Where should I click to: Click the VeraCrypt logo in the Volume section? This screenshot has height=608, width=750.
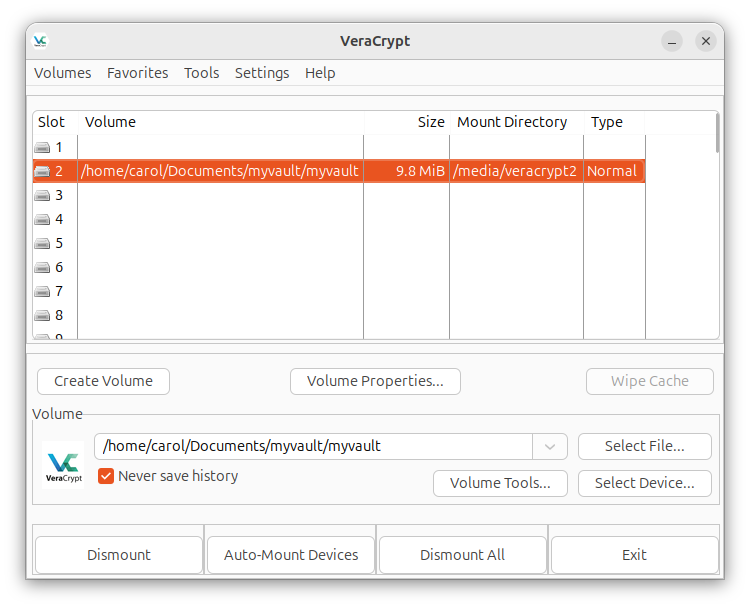(x=64, y=465)
